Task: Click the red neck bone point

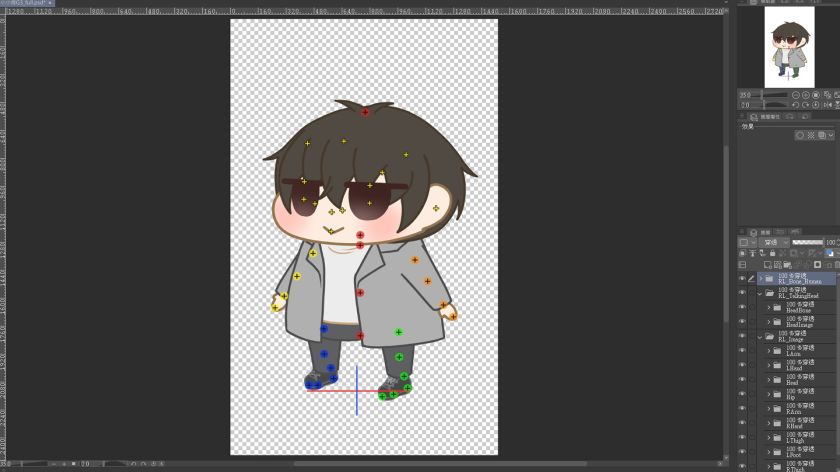Action: (360, 245)
